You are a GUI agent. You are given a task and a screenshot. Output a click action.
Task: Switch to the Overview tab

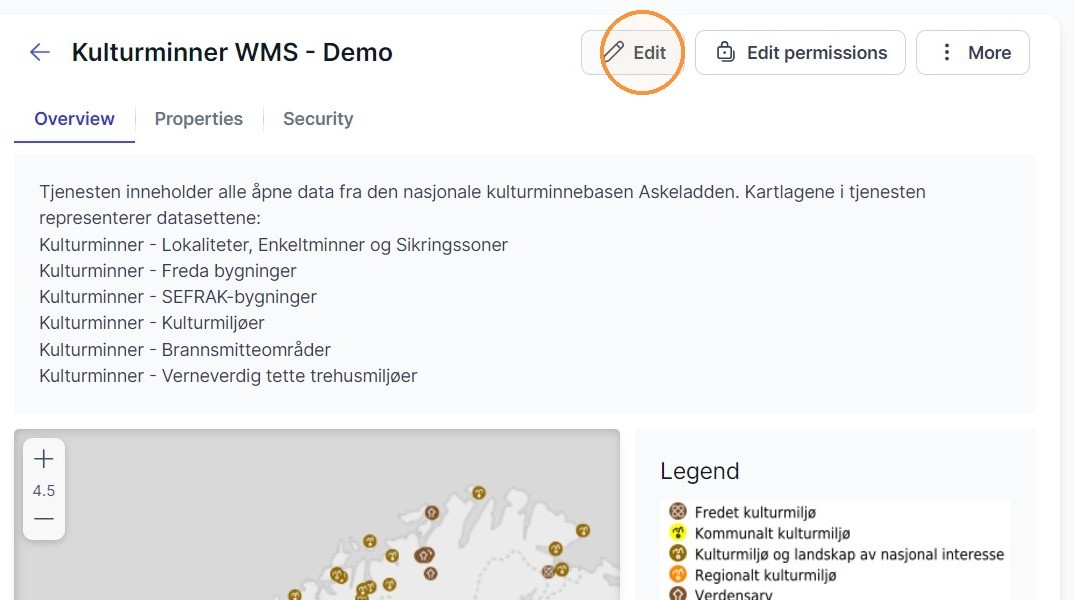coord(74,119)
